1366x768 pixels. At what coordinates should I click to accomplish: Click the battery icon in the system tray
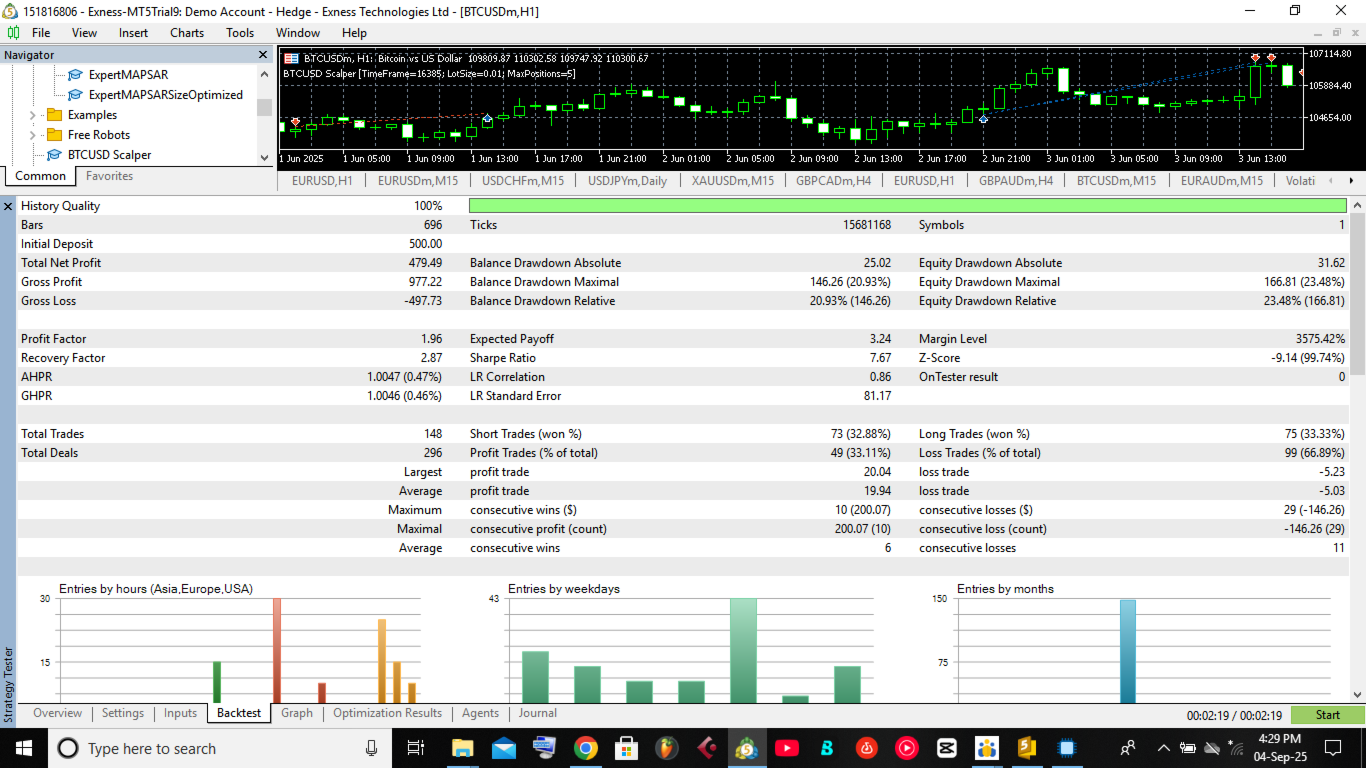(x=1188, y=748)
